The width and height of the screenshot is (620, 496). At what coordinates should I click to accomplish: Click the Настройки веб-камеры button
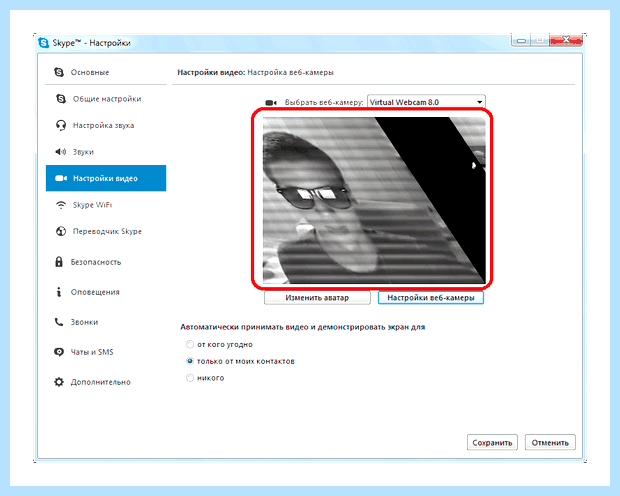[x=431, y=298]
